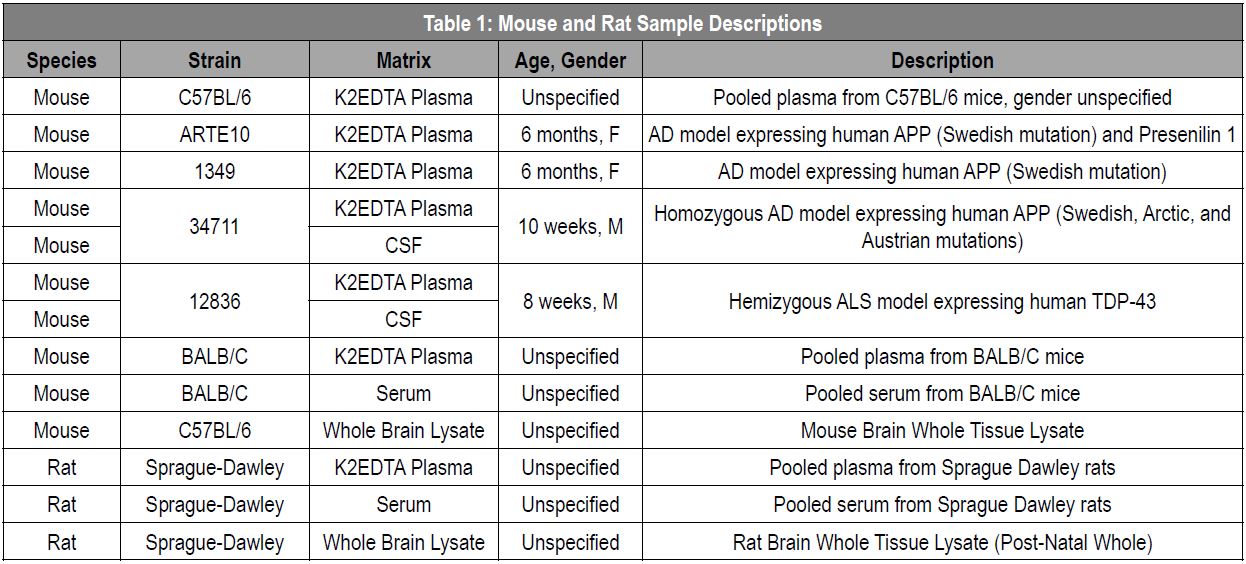Select the Description column header
This screenshot has width=1246, height=564.
tap(942, 60)
